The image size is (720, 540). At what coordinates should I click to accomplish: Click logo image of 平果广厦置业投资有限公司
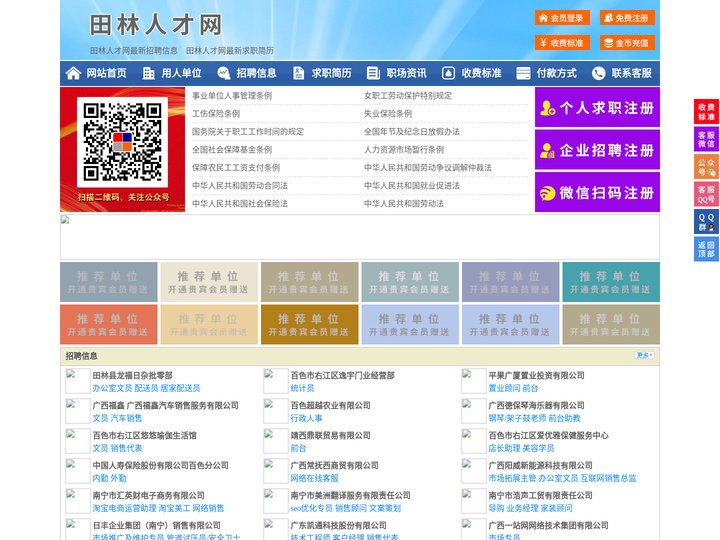473,381
